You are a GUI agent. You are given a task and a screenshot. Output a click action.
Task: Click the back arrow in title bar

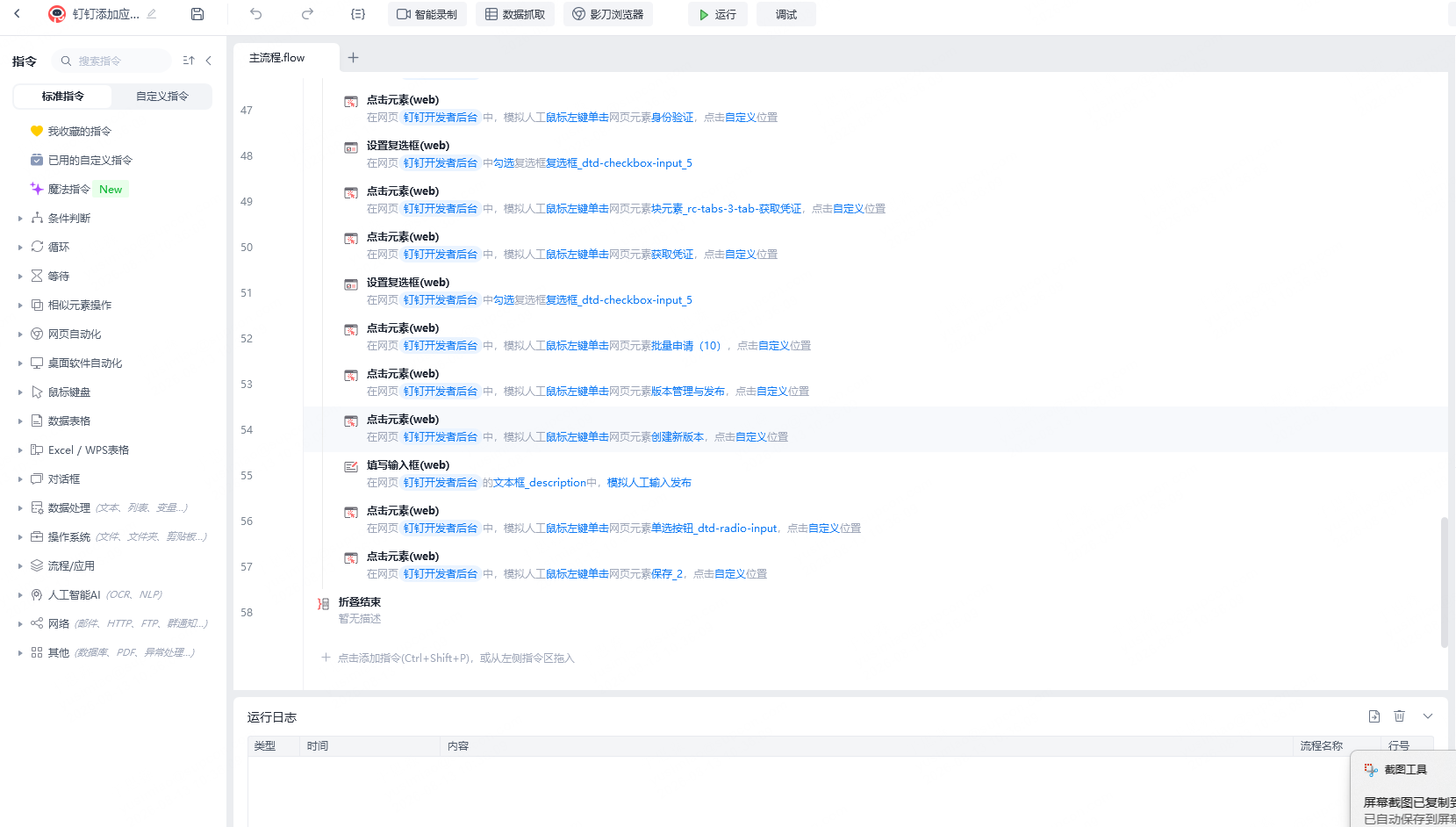click(17, 14)
